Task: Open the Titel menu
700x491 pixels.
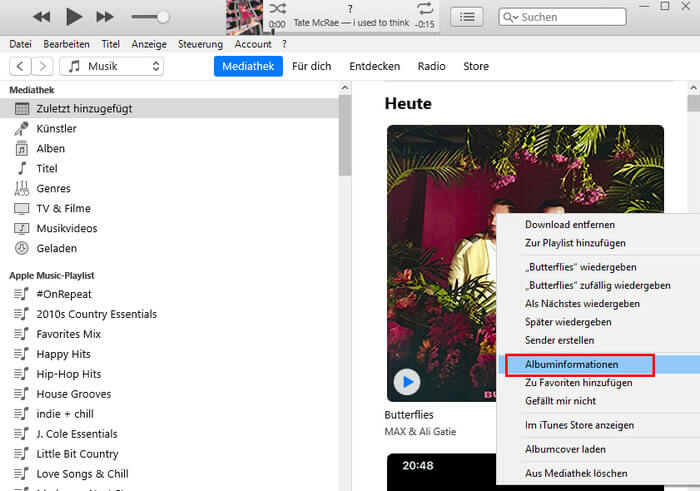Action: pos(110,44)
